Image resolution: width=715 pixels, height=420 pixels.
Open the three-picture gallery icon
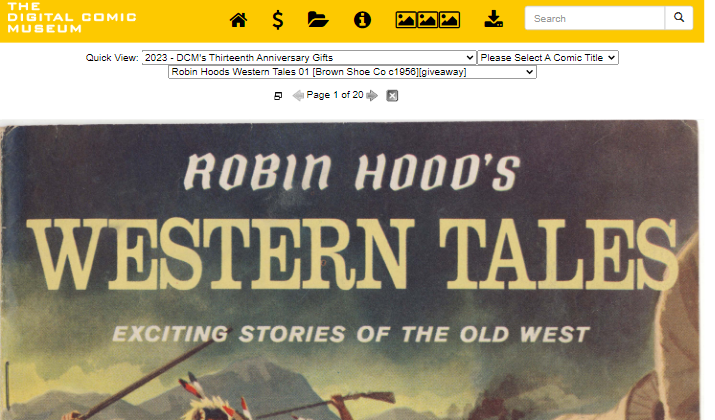(427, 20)
